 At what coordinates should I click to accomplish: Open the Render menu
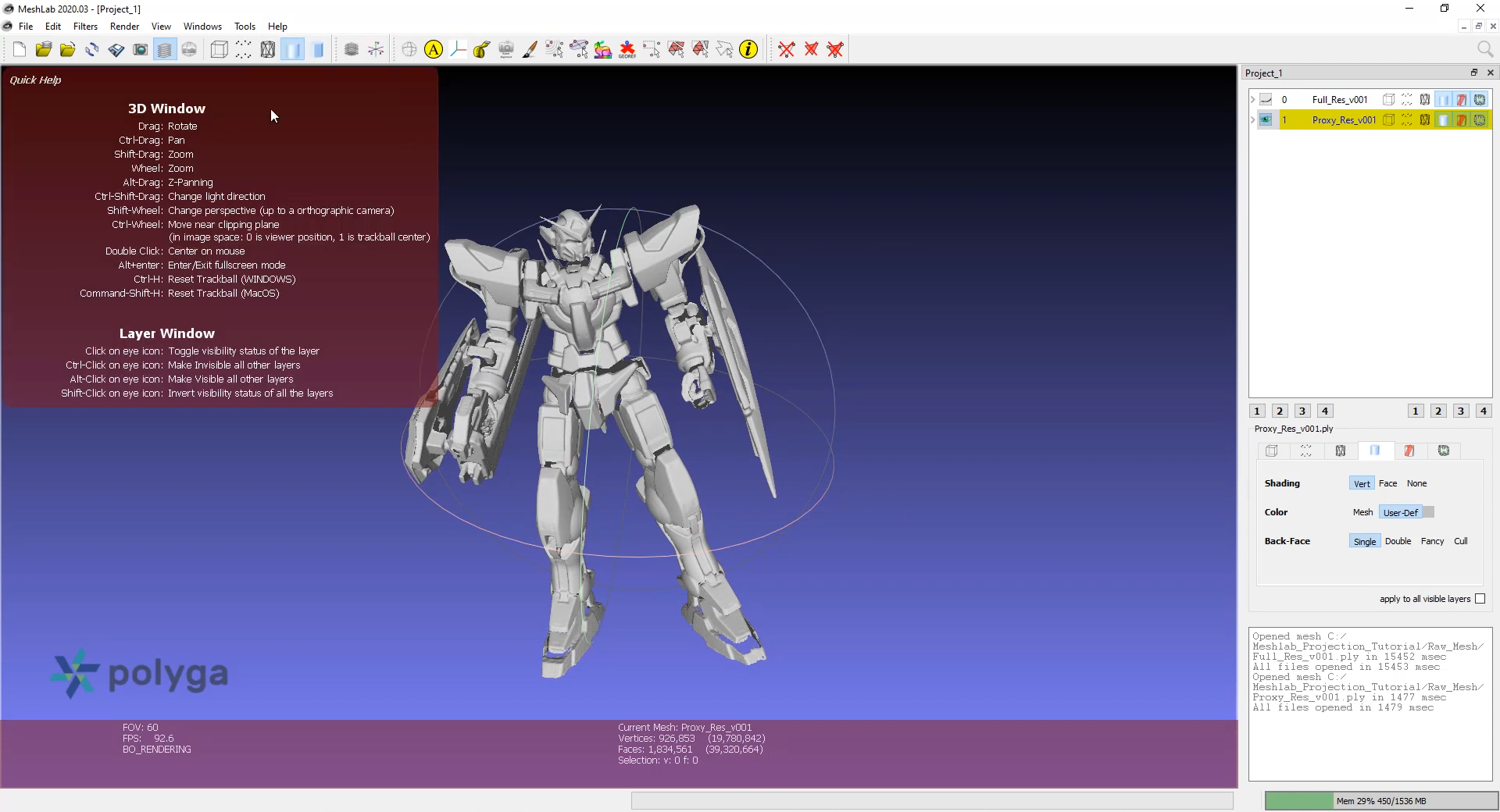pyautogui.click(x=125, y=27)
